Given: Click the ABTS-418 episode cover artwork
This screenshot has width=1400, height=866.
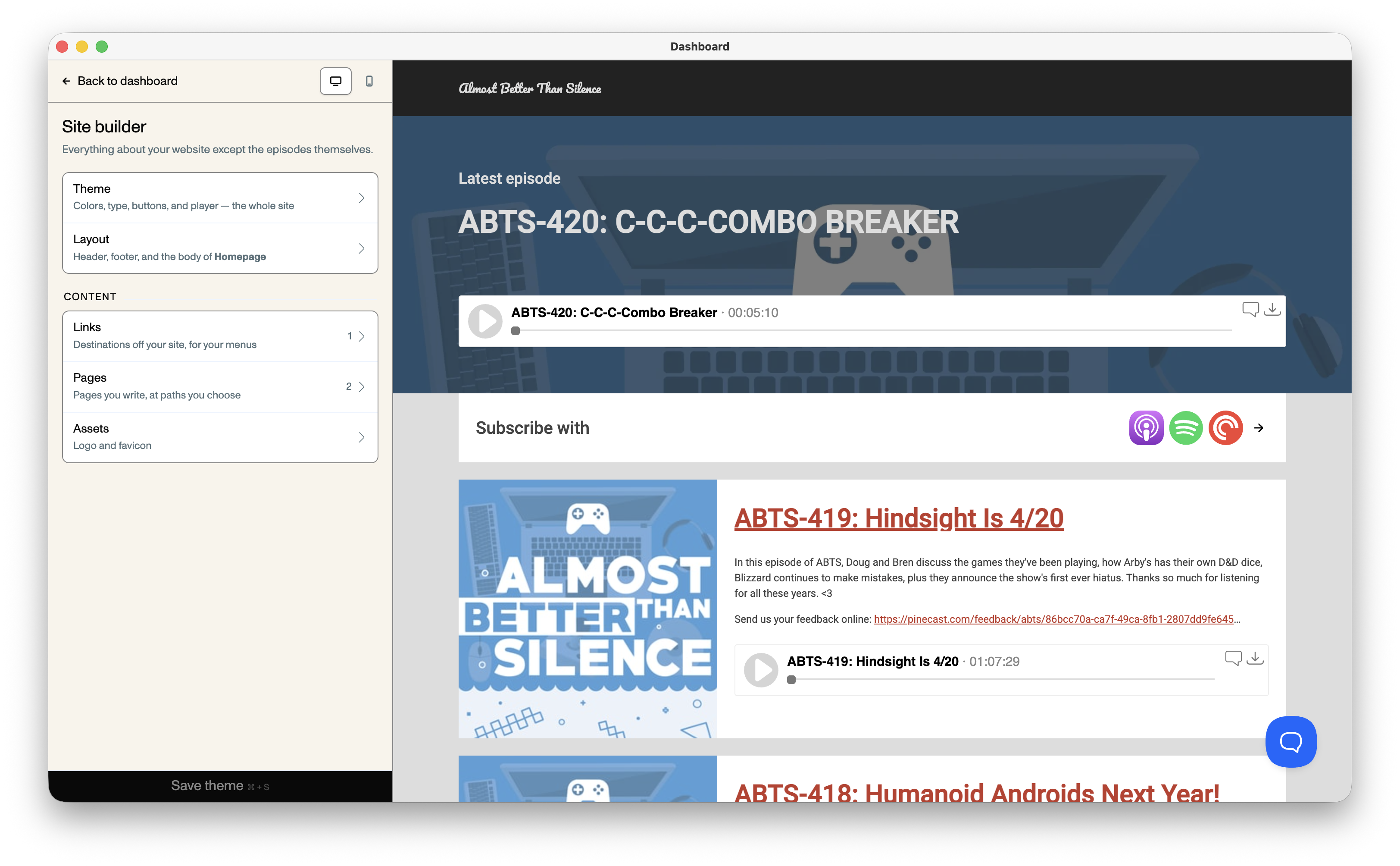Looking at the screenshot, I should [587, 779].
